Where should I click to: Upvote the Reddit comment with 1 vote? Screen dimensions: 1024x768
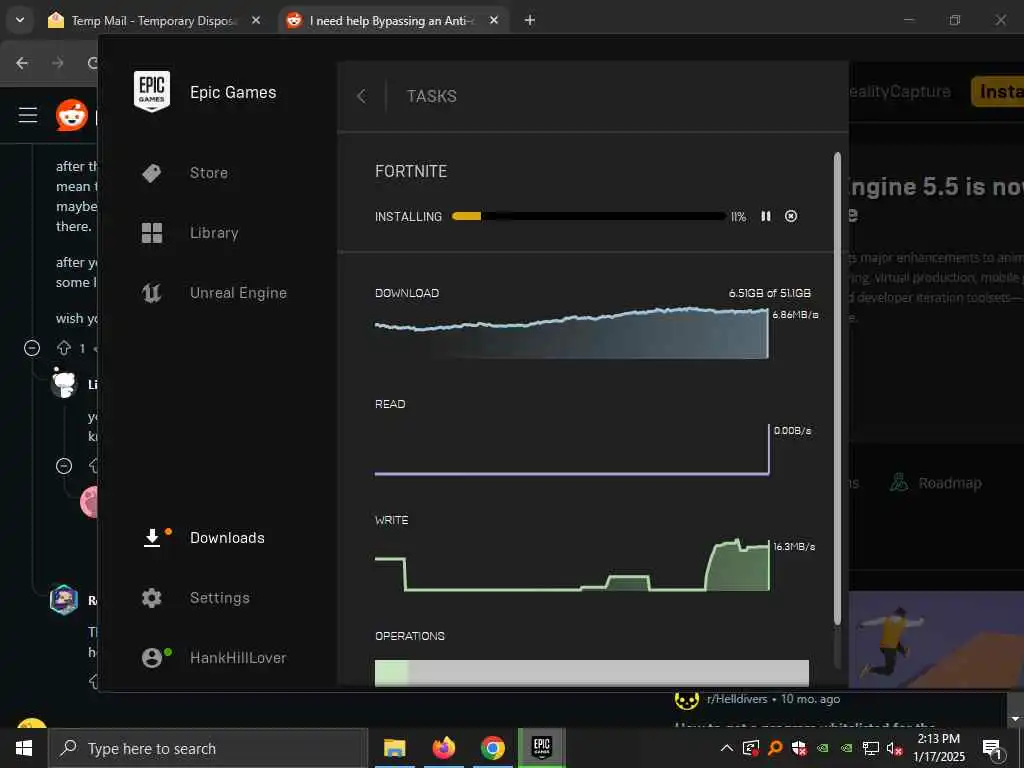pyautogui.click(x=64, y=348)
